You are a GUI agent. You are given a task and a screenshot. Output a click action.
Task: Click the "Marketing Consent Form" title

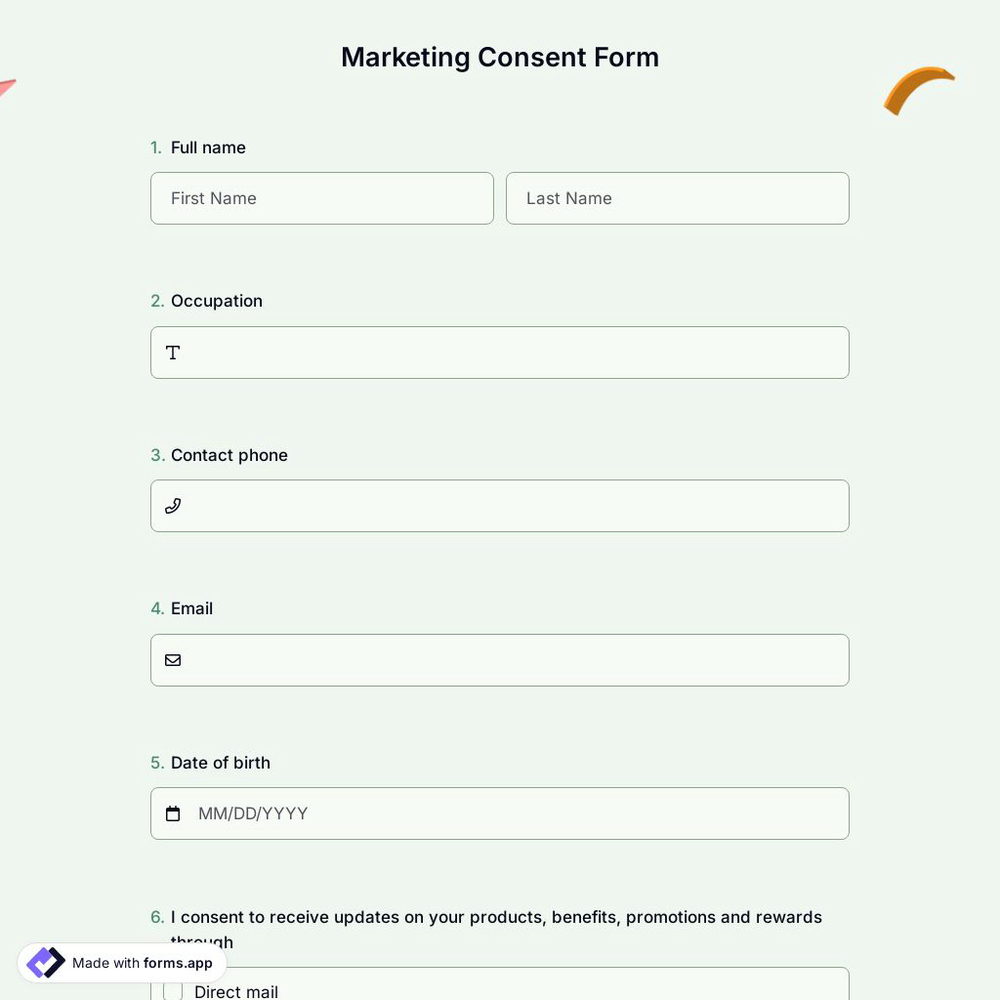coord(500,55)
